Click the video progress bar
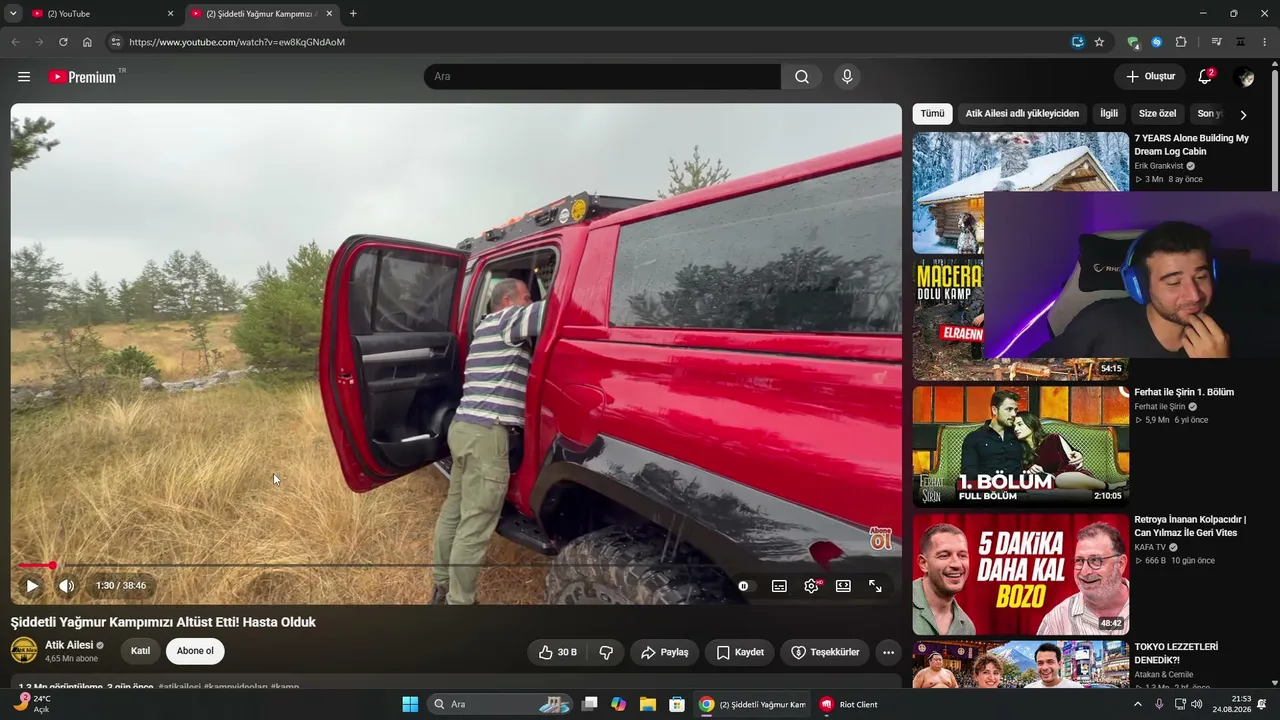 tap(456, 566)
